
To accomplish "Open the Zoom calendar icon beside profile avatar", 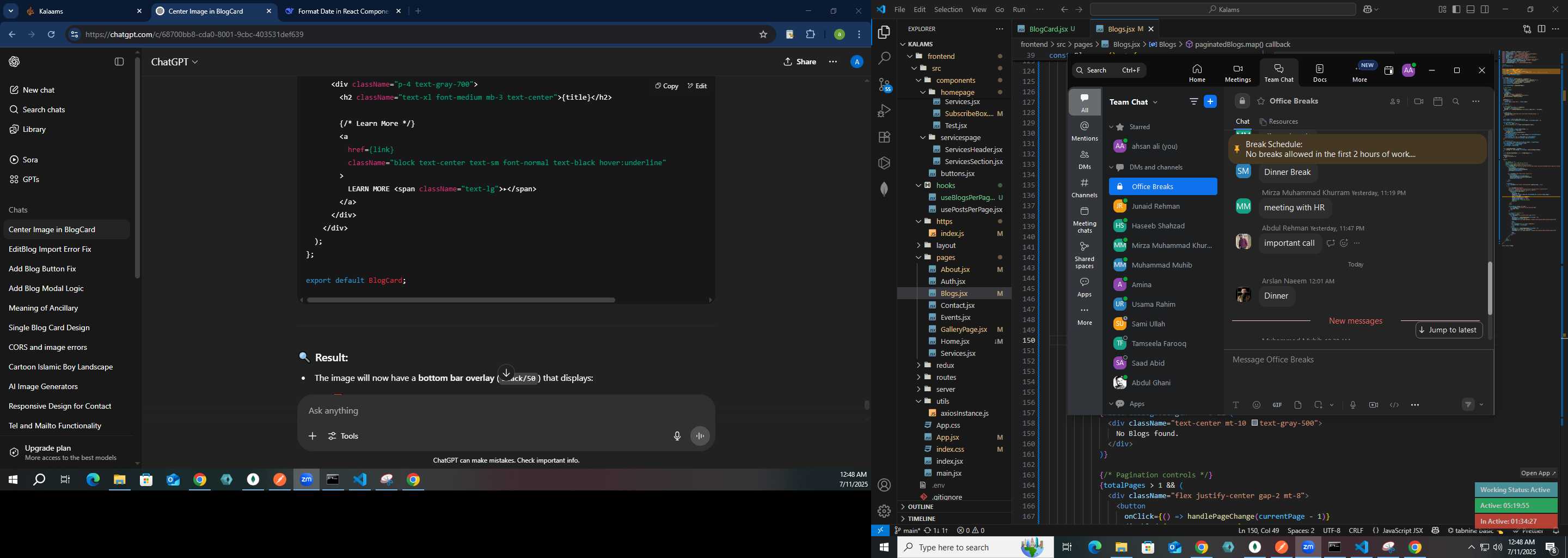I will tap(1388, 71).
